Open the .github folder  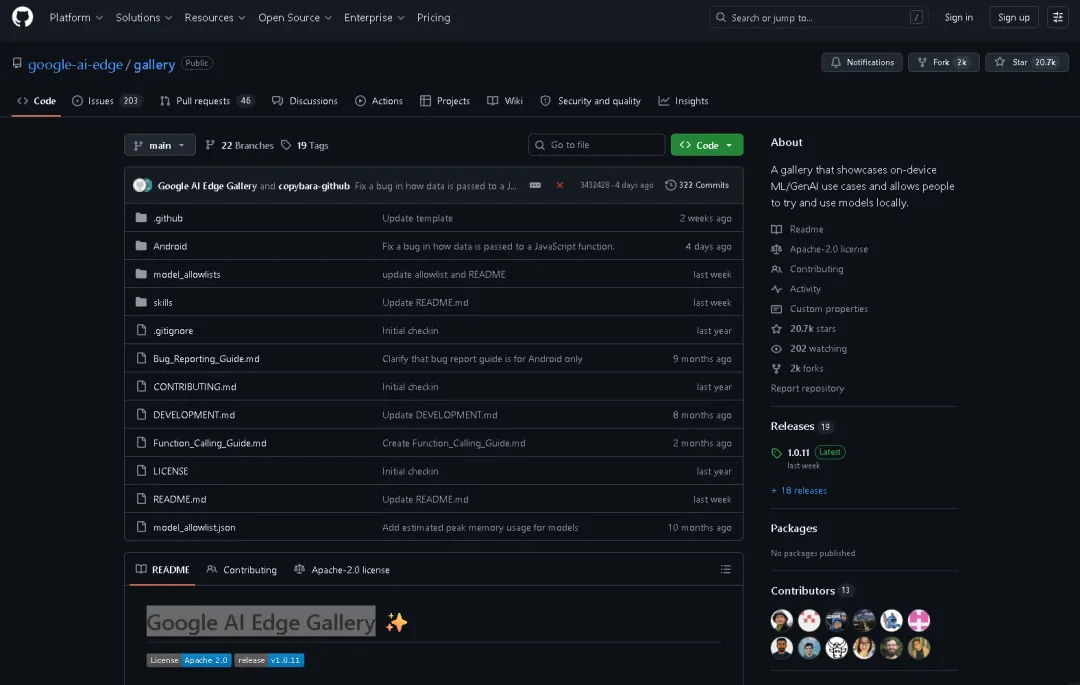point(168,218)
